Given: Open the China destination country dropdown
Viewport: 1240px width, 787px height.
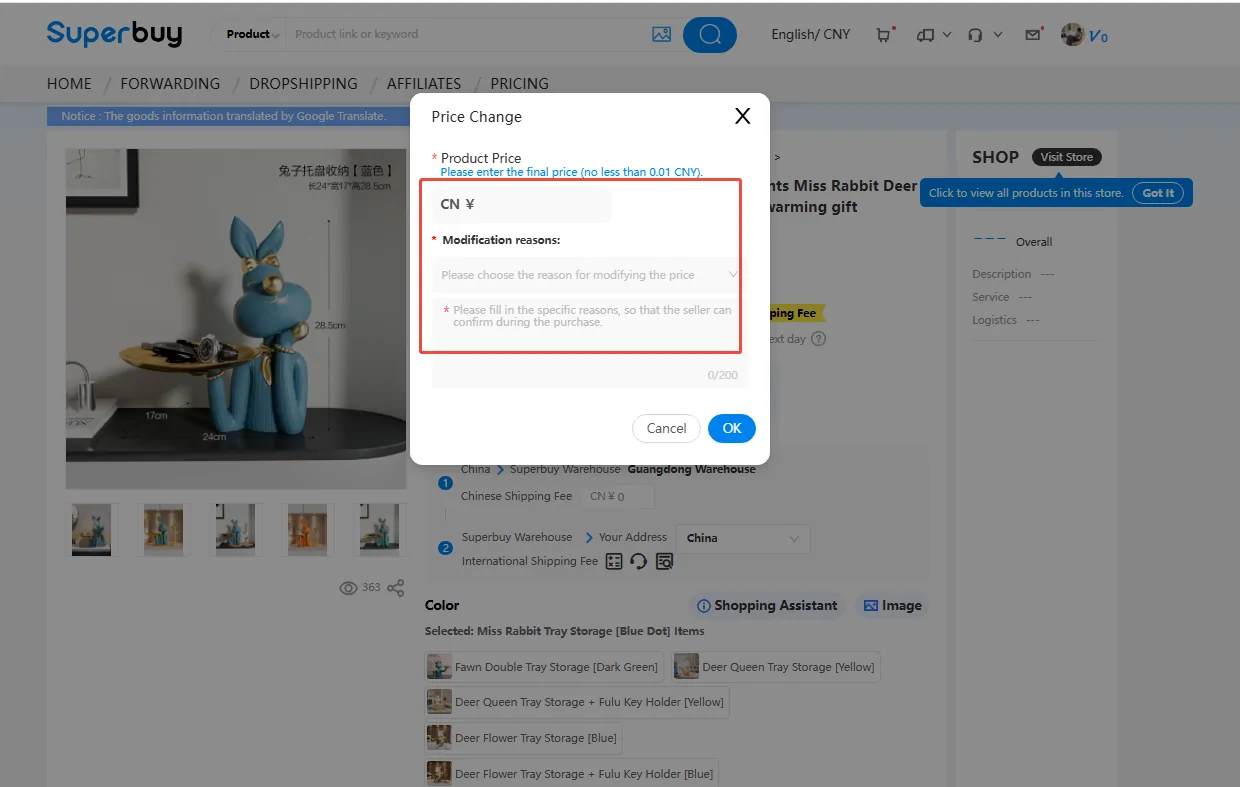Looking at the screenshot, I should [743, 538].
